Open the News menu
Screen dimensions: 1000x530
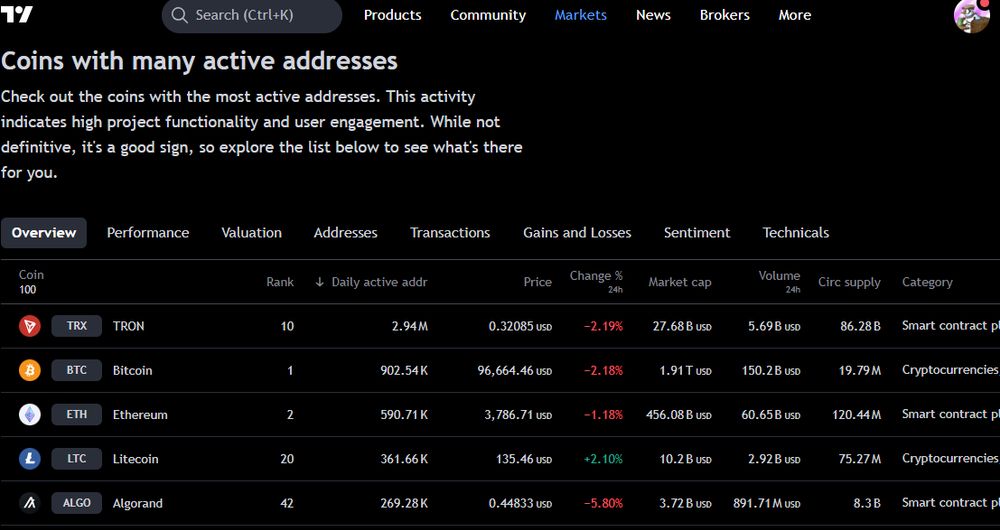(653, 15)
